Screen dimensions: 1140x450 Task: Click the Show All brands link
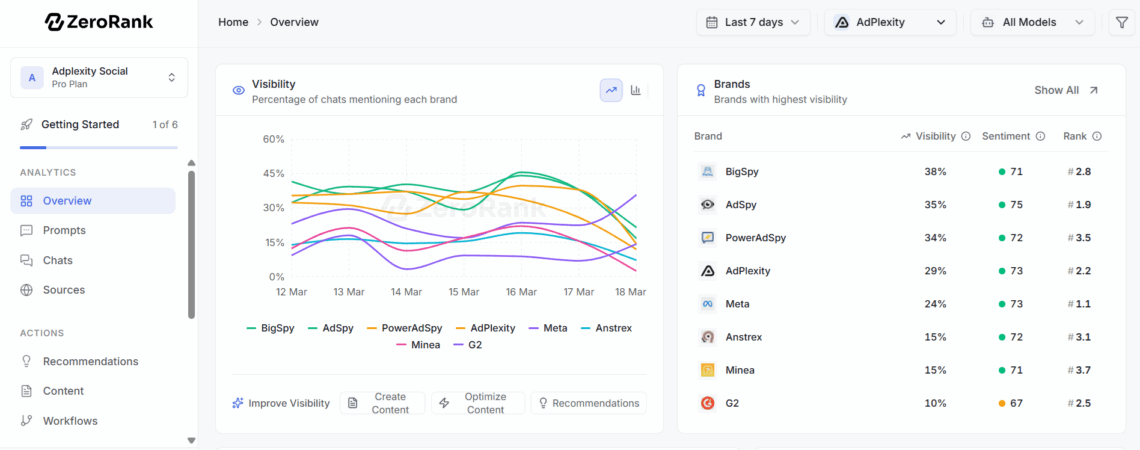click(x=1066, y=90)
